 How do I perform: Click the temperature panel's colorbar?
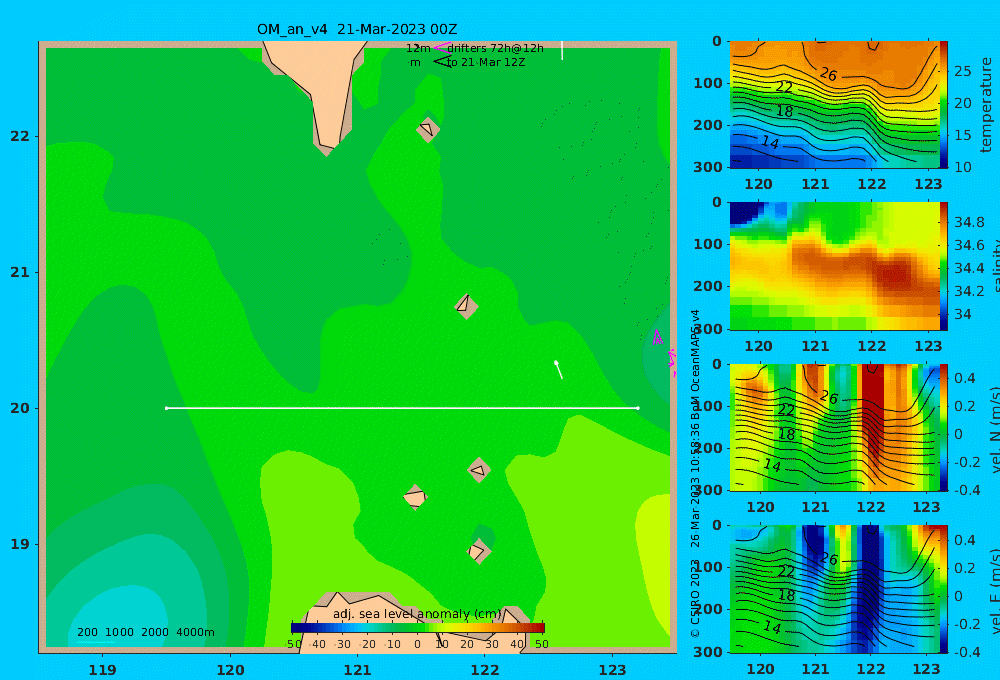click(x=944, y=104)
